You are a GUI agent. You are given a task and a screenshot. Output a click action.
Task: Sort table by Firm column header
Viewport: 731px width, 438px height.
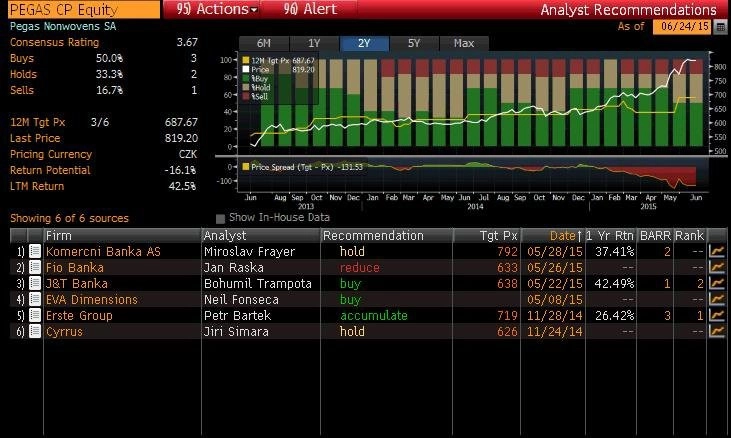coord(122,235)
